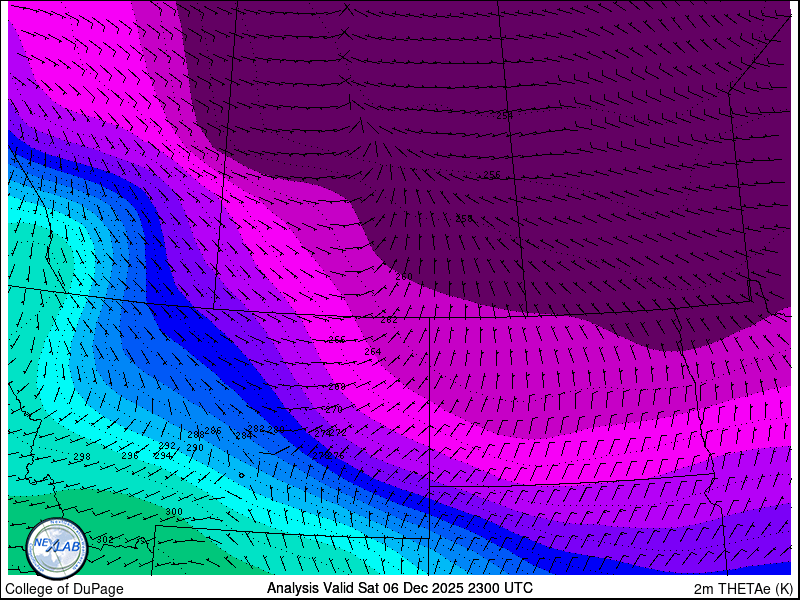Click the 'College of DuPage' caption
The height and width of the screenshot is (600, 800).
click(64, 589)
